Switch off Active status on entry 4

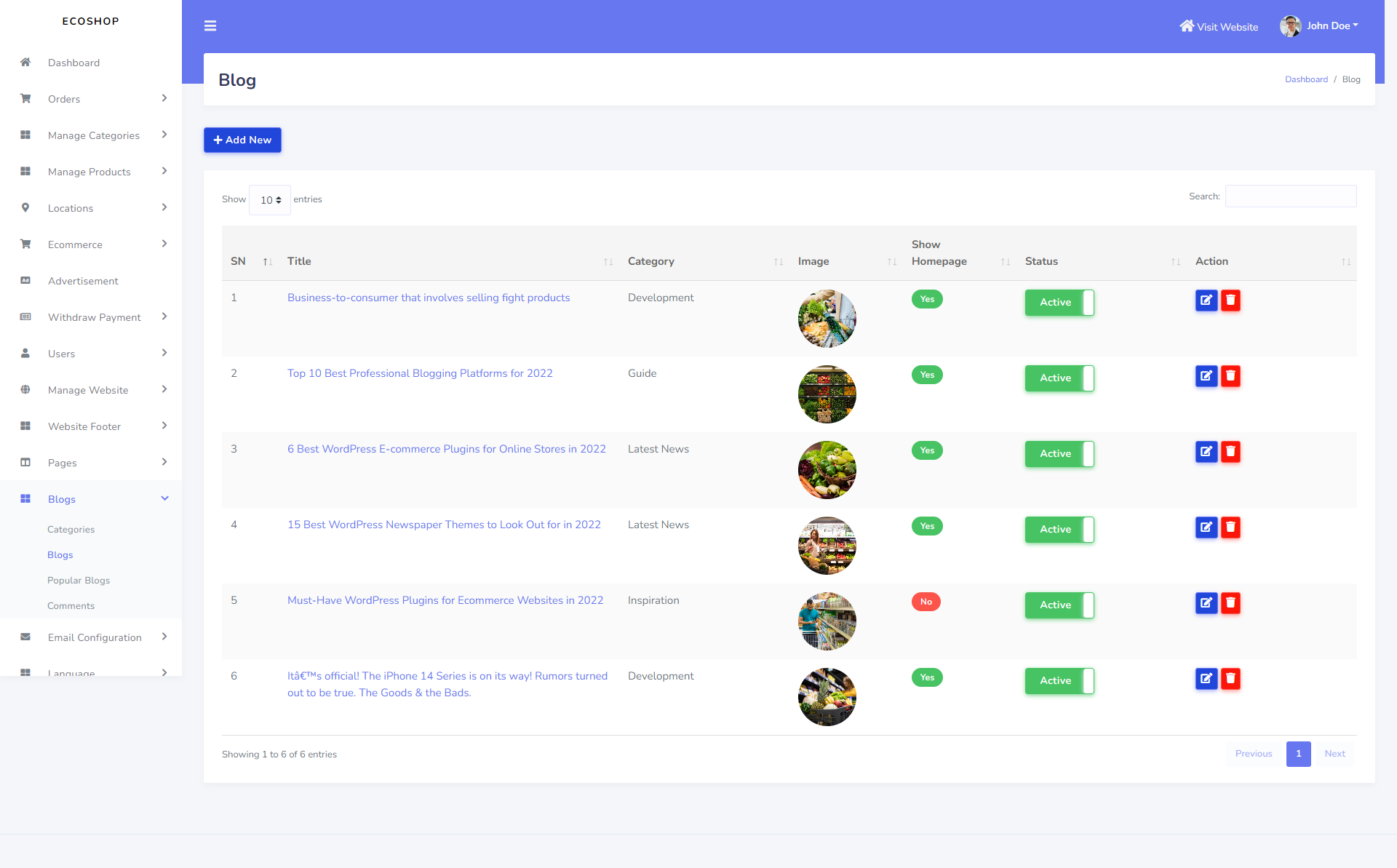click(x=1059, y=530)
